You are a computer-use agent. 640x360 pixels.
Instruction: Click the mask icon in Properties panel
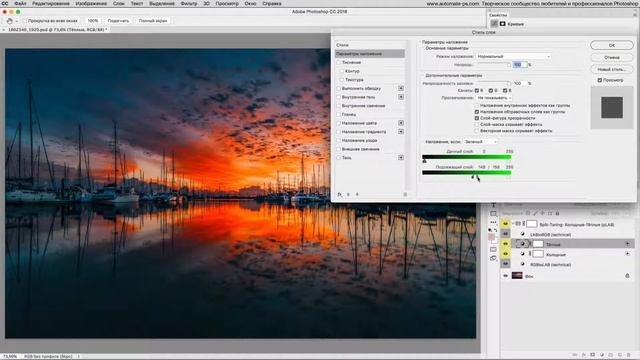(502, 24)
